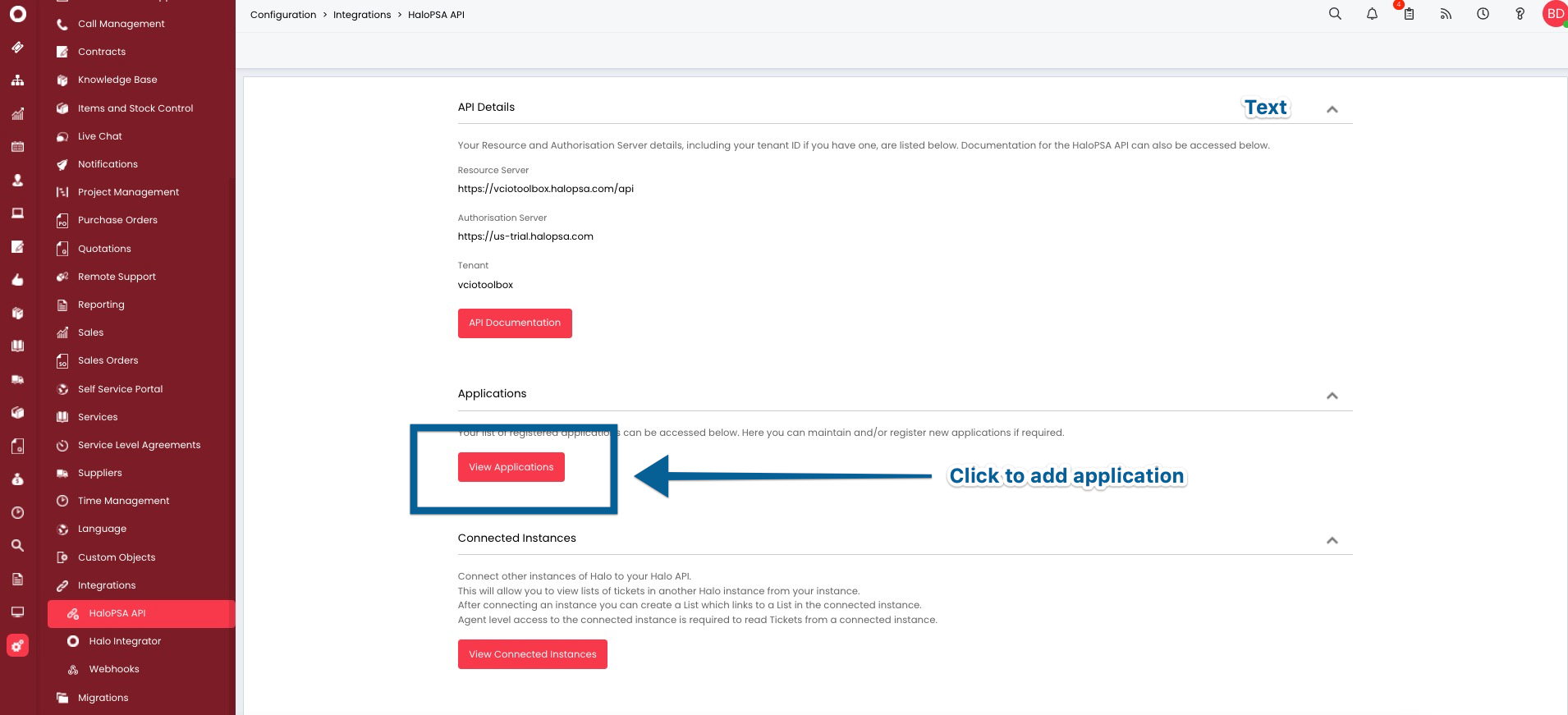Open the document page icon in left rail

pos(17,580)
